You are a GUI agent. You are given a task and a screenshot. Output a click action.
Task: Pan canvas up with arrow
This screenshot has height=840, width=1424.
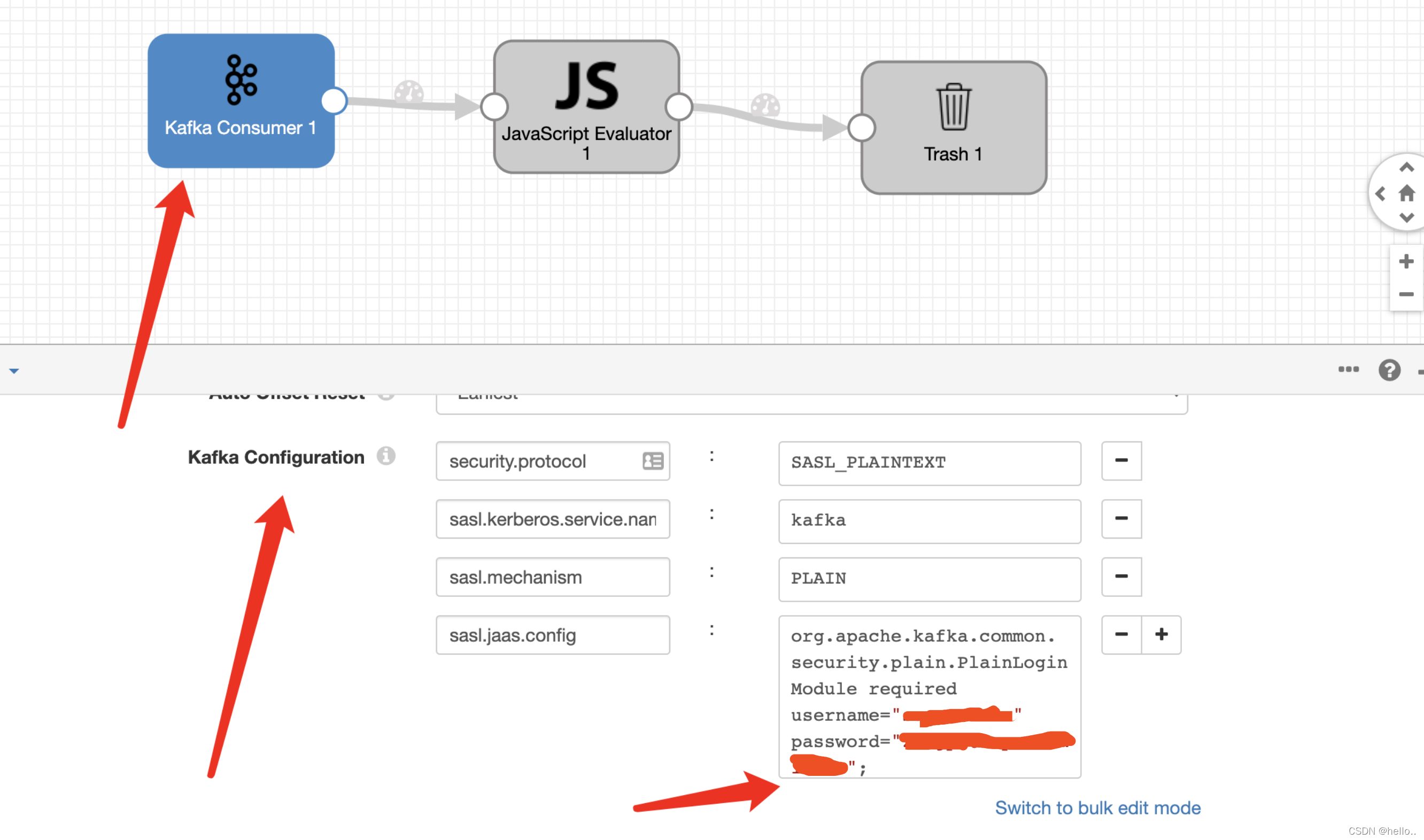1406,168
